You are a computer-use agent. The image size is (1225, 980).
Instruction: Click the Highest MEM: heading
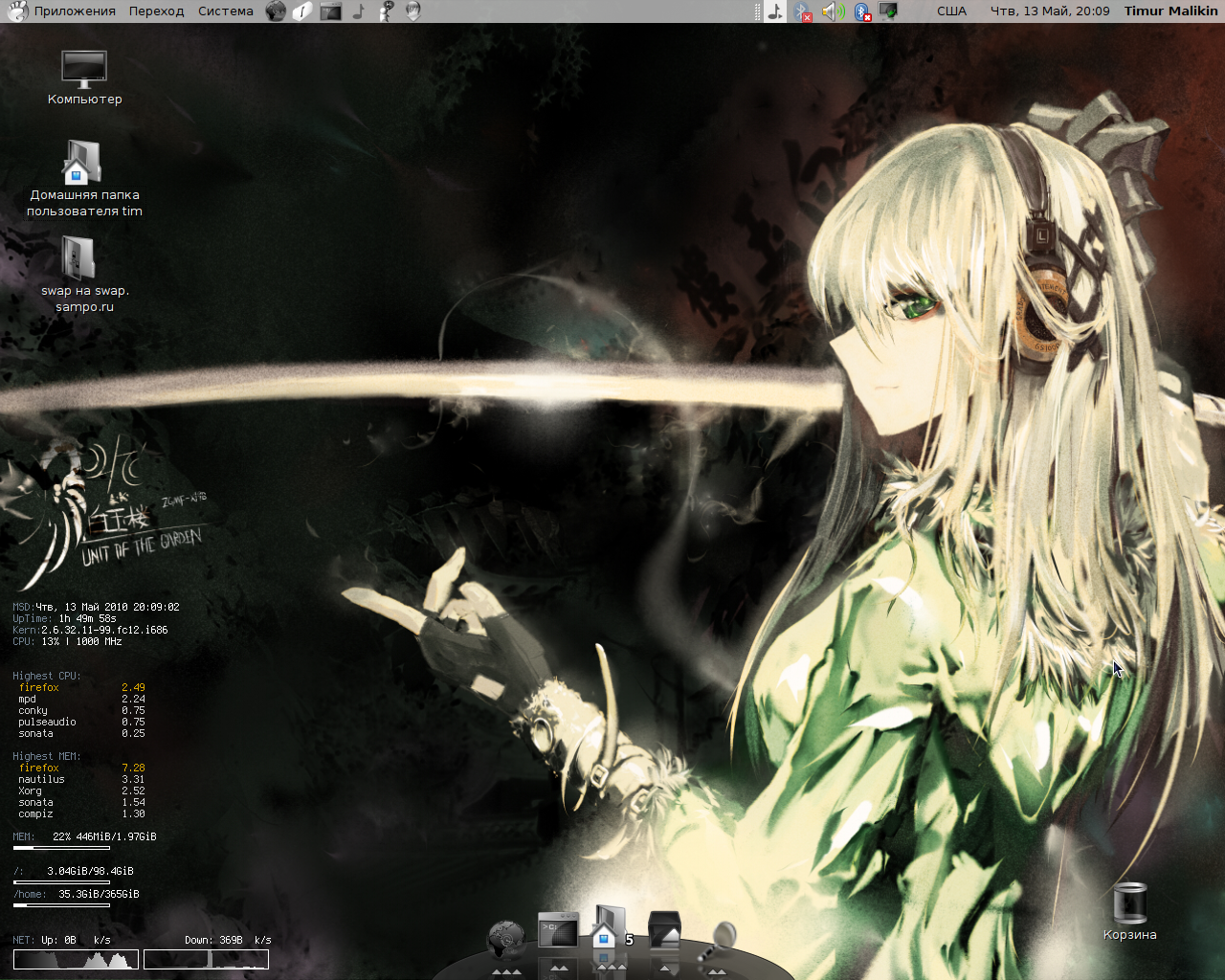47,757
